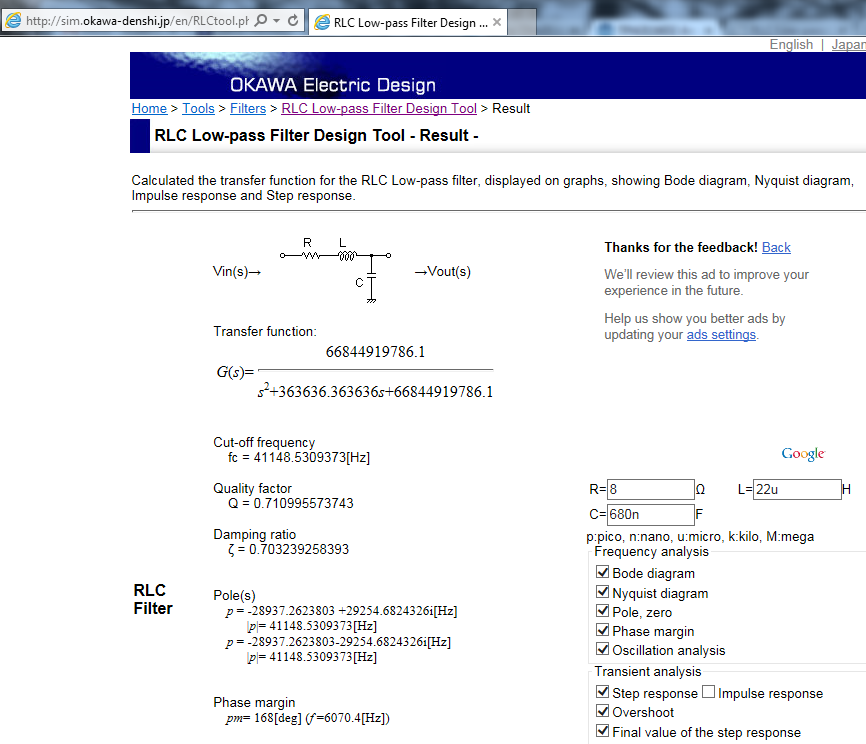Toggle the Pole, zero checkbox

click(603, 611)
